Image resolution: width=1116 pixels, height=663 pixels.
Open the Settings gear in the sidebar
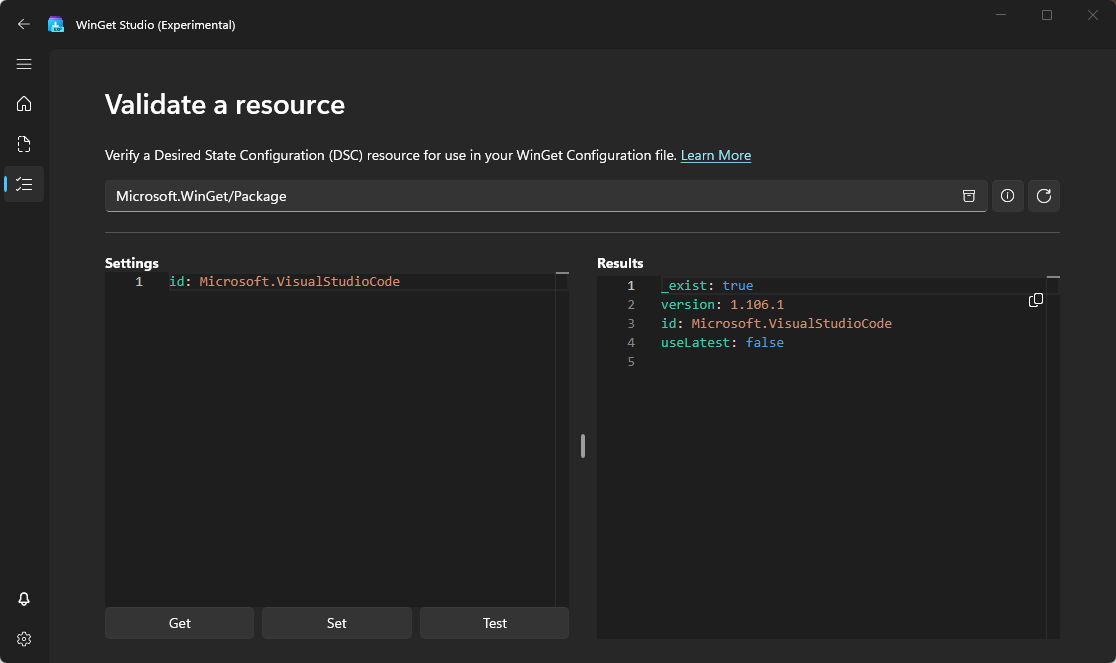24,639
